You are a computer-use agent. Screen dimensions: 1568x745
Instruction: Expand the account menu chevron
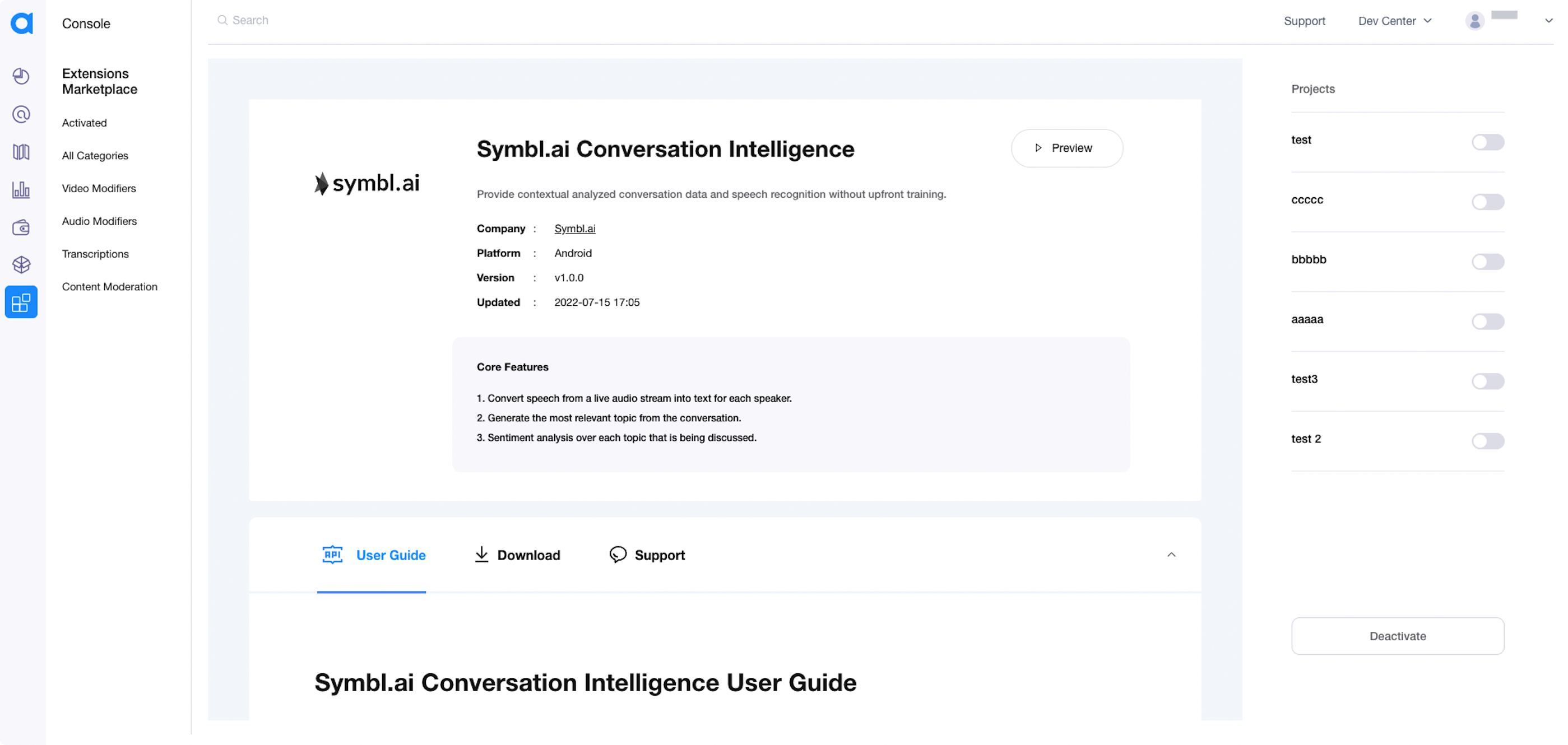(x=1548, y=21)
